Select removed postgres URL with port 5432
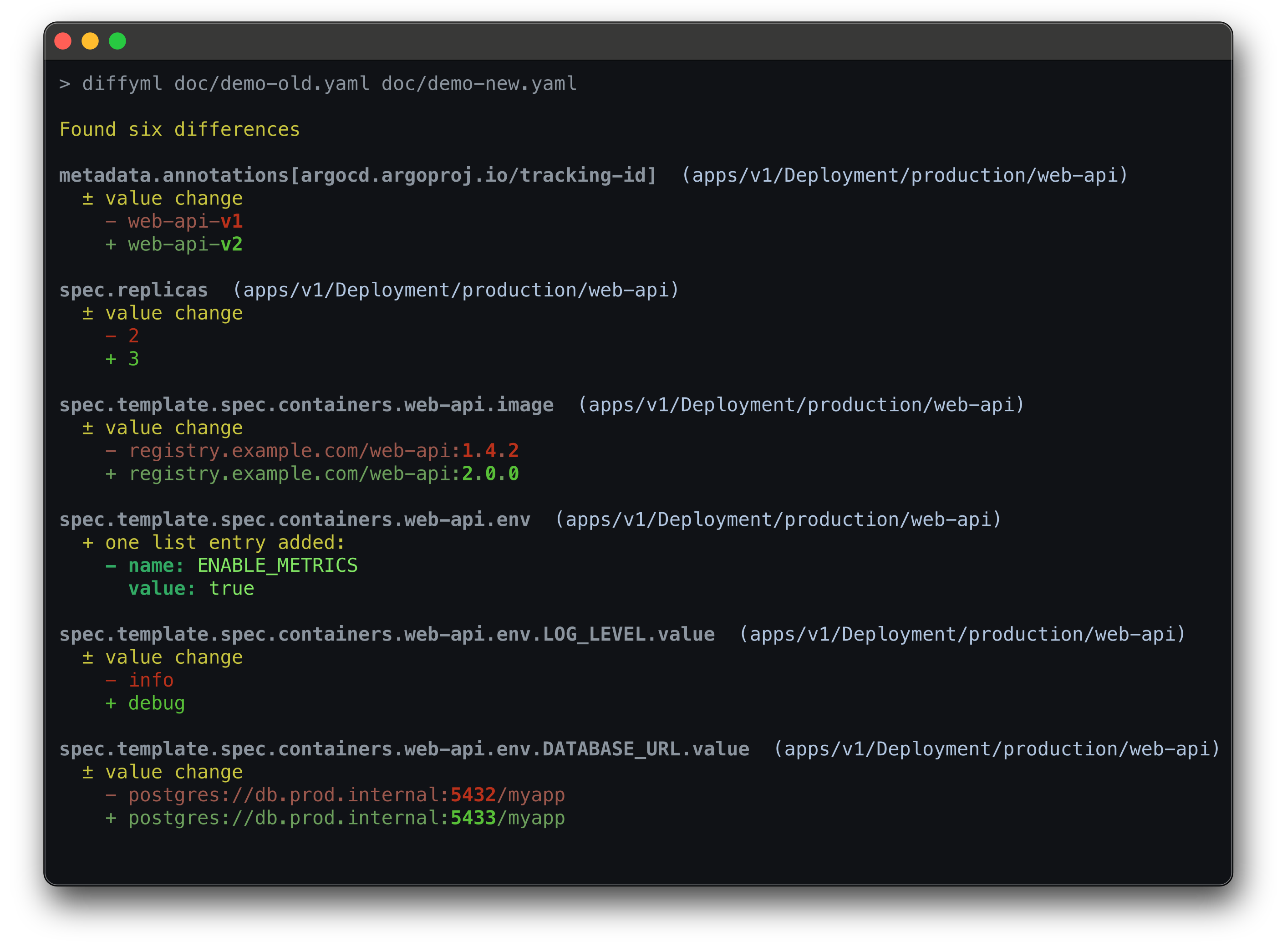 click(x=346, y=795)
